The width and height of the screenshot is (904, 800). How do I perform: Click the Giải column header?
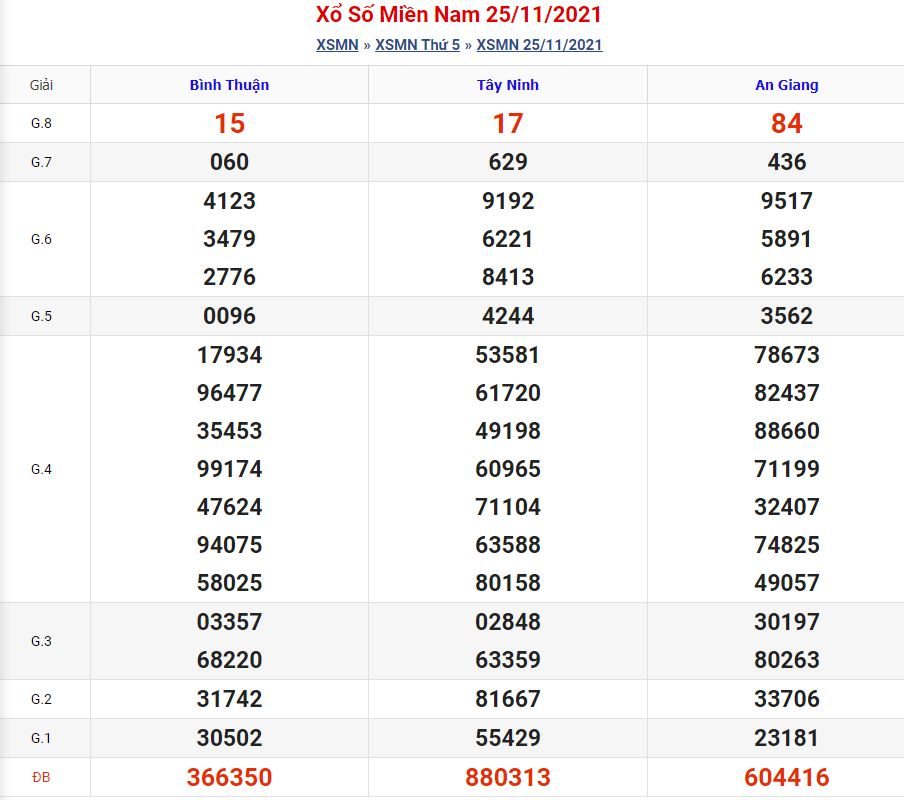click(41, 85)
